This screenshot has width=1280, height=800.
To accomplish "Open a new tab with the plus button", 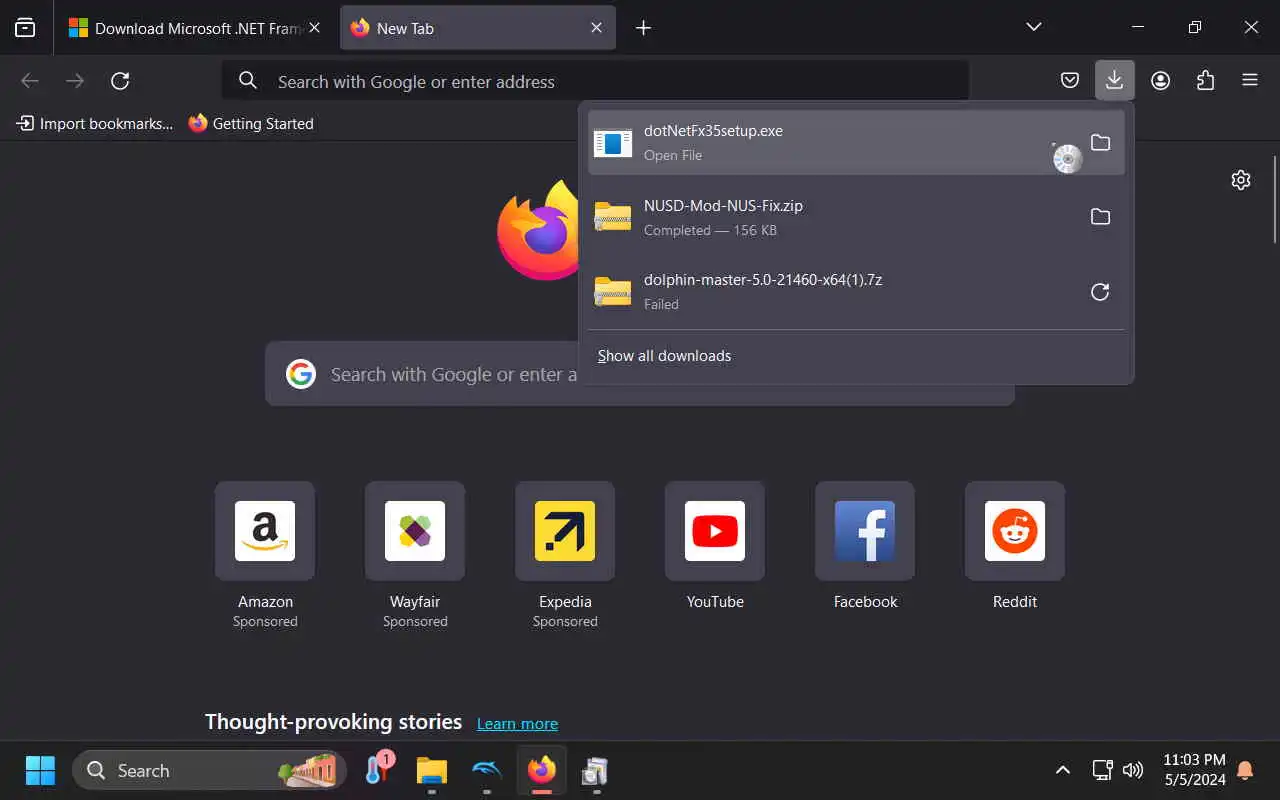I will tap(644, 28).
